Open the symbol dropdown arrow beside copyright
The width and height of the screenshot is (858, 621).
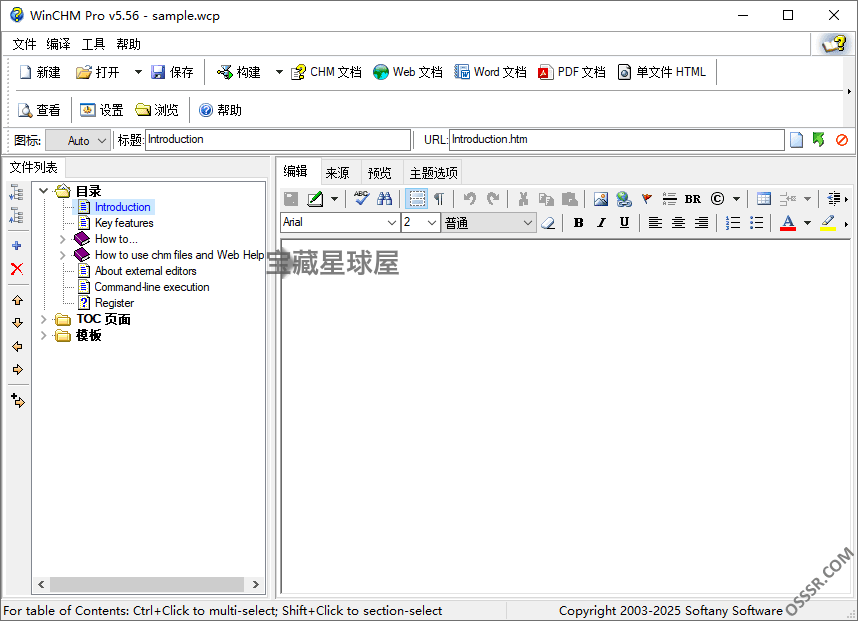[737, 199]
